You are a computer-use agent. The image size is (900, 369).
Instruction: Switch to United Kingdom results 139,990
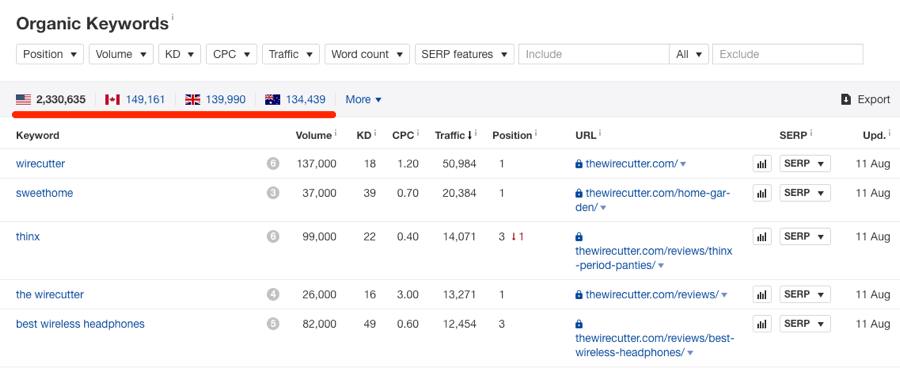[215, 100]
